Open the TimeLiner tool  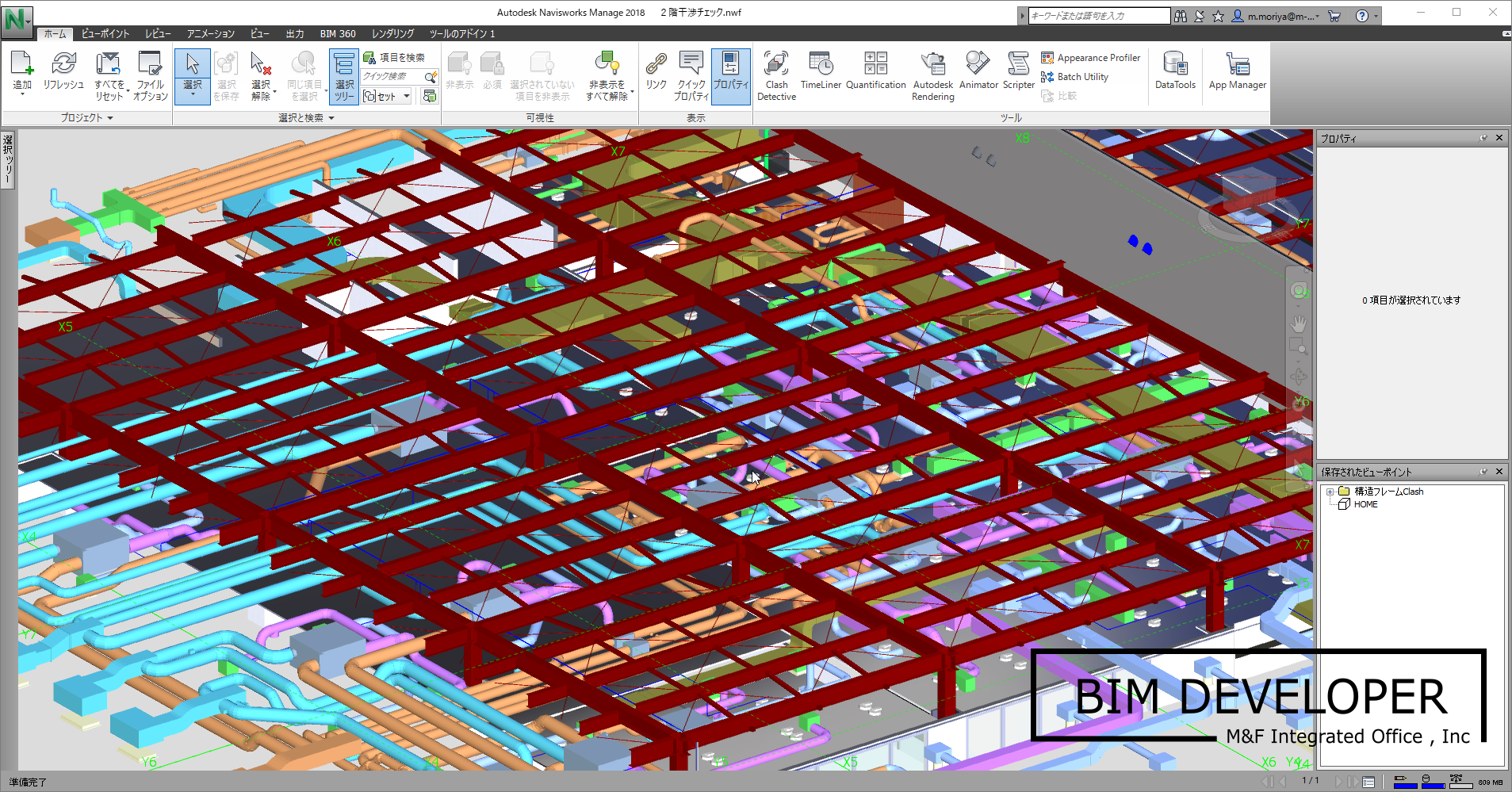(x=821, y=71)
